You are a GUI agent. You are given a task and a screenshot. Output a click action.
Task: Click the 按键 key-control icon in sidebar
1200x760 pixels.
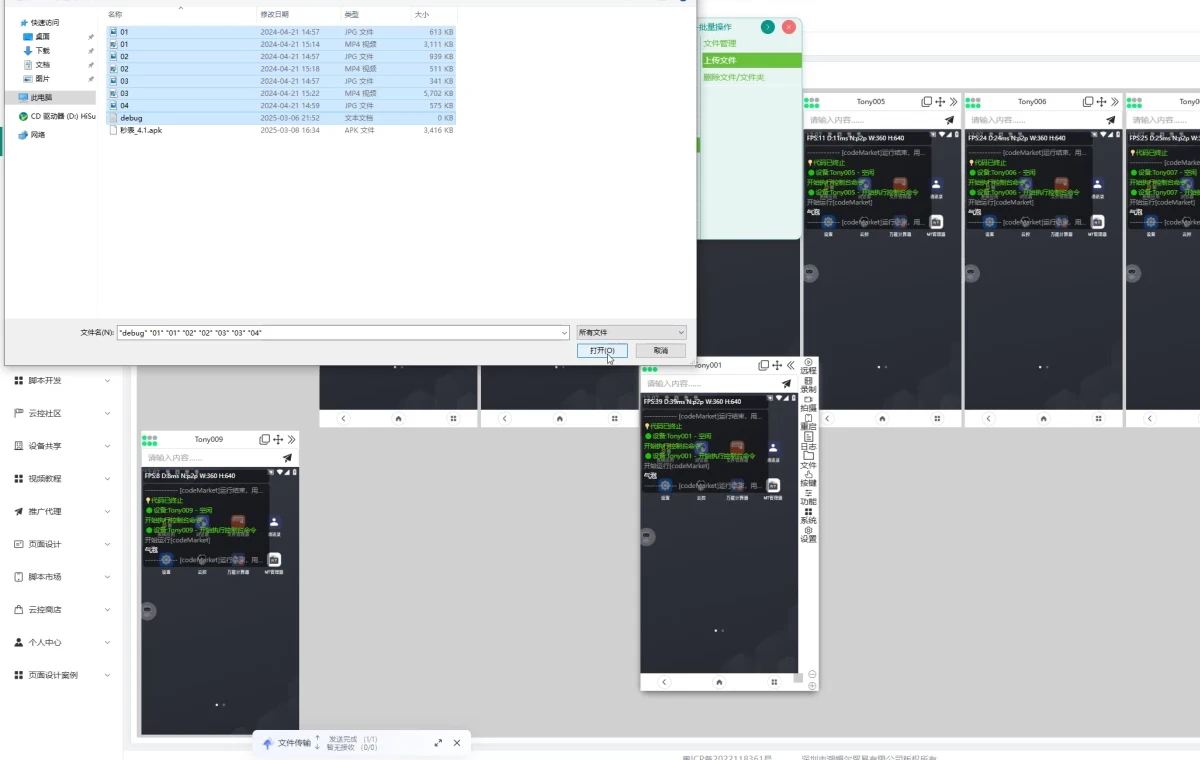click(808, 480)
